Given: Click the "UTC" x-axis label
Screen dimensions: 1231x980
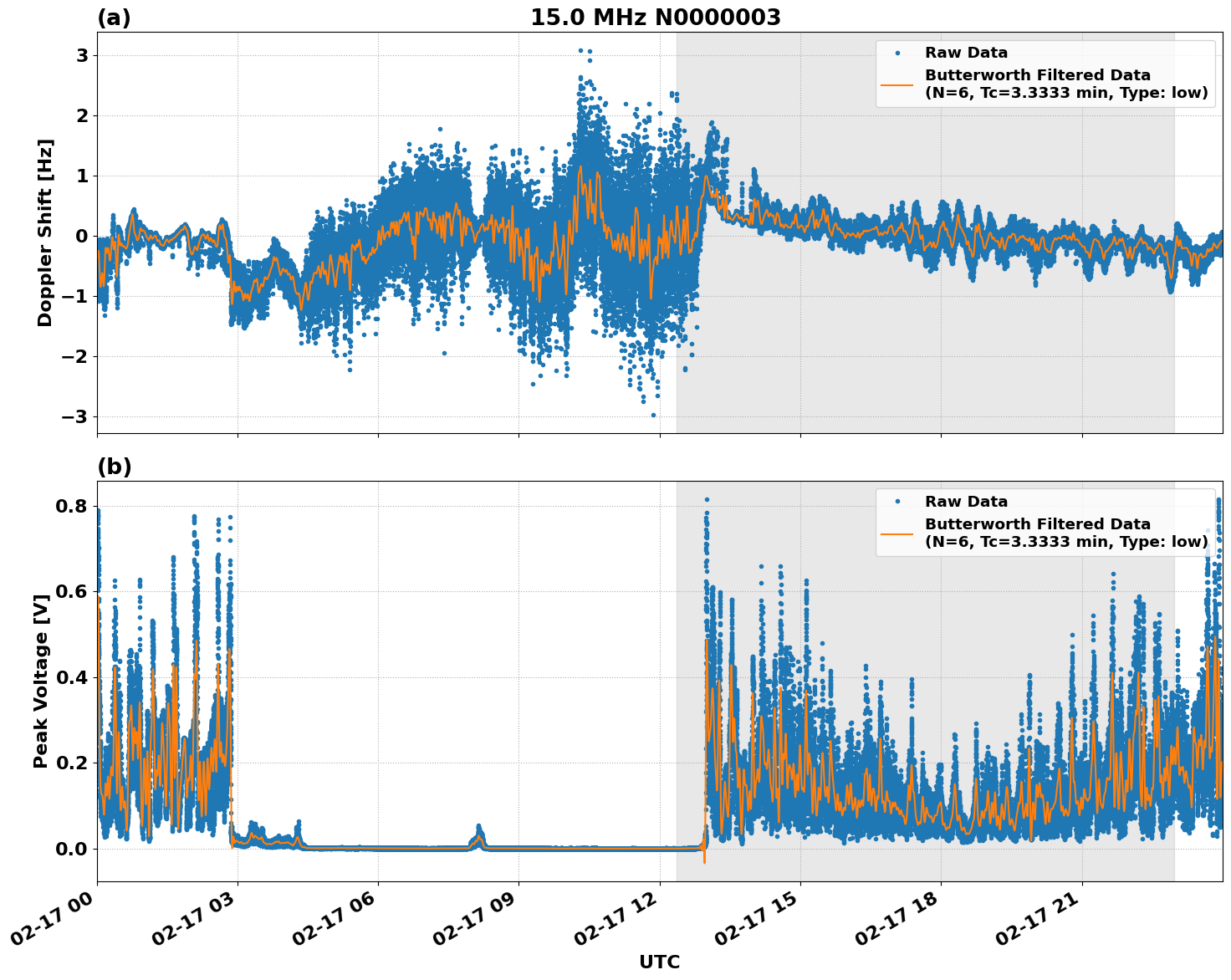Looking at the screenshot, I should coord(659,962).
